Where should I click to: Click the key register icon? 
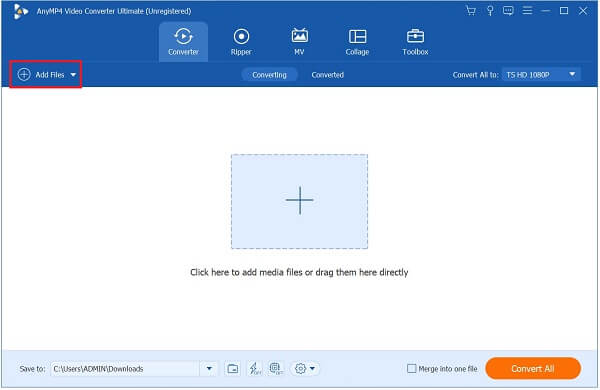pos(490,11)
